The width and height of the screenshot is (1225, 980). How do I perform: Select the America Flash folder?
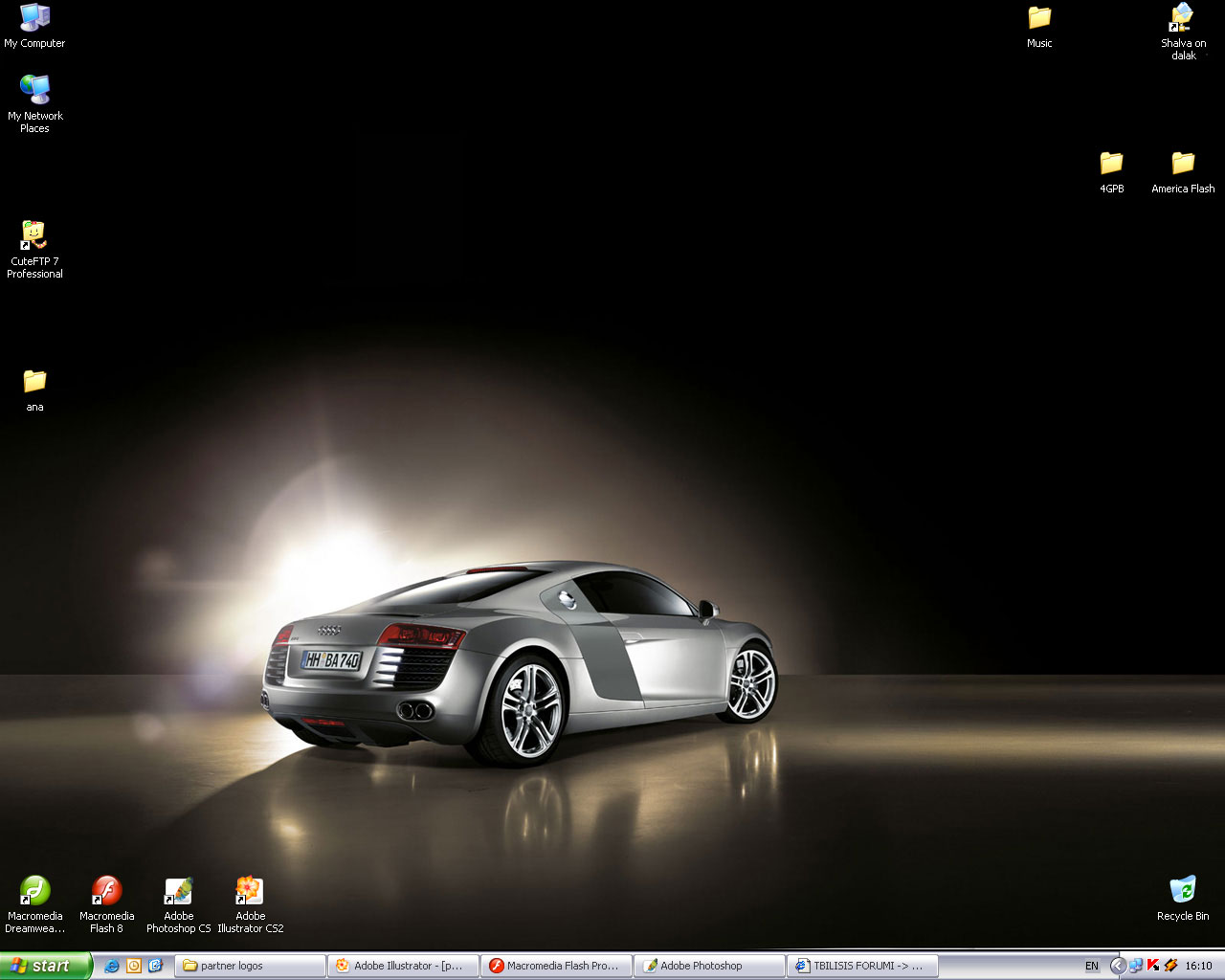pyautogui.click(x=1183, y=172)
